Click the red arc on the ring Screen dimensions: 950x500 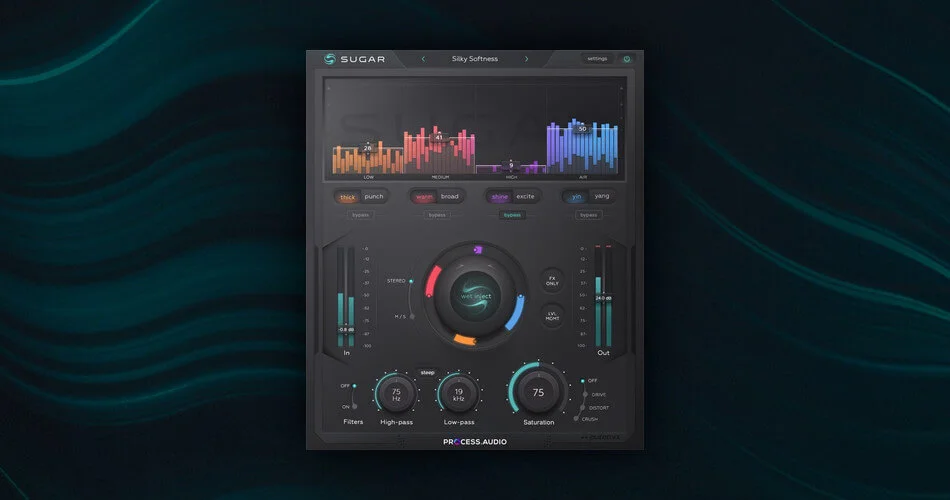(433, 281)
